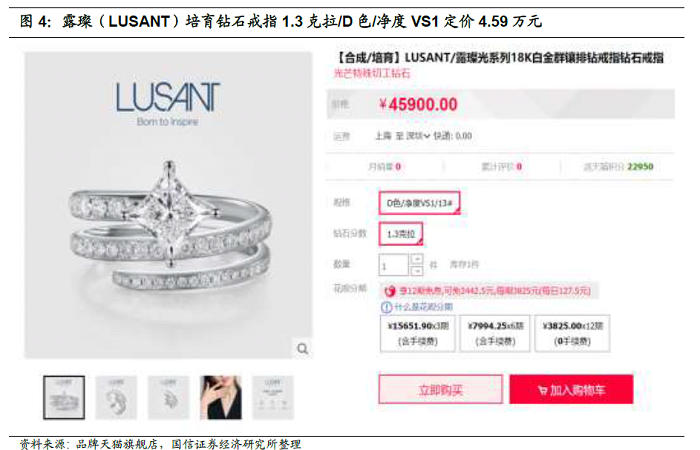Select the D色/净度VS1/13# spec option
This screenshot has height=450, width=700.
click(419, 203)
